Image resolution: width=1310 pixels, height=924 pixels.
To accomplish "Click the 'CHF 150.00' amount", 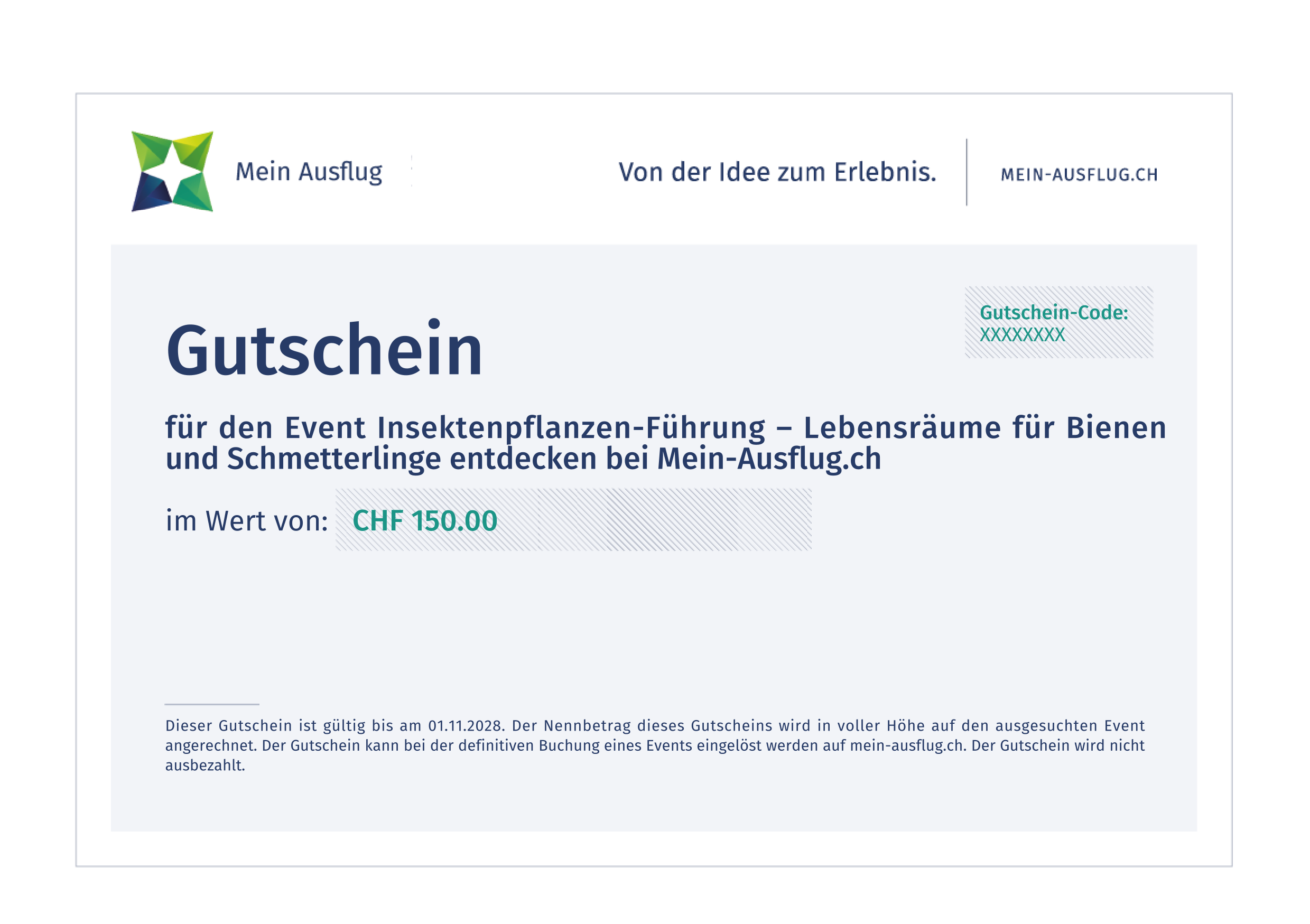I will [424, 521].
